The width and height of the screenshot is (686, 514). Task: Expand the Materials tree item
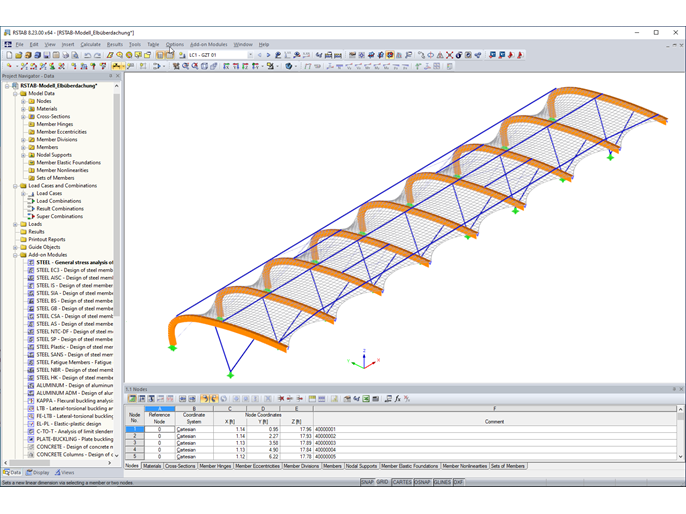tap(23, 109)
